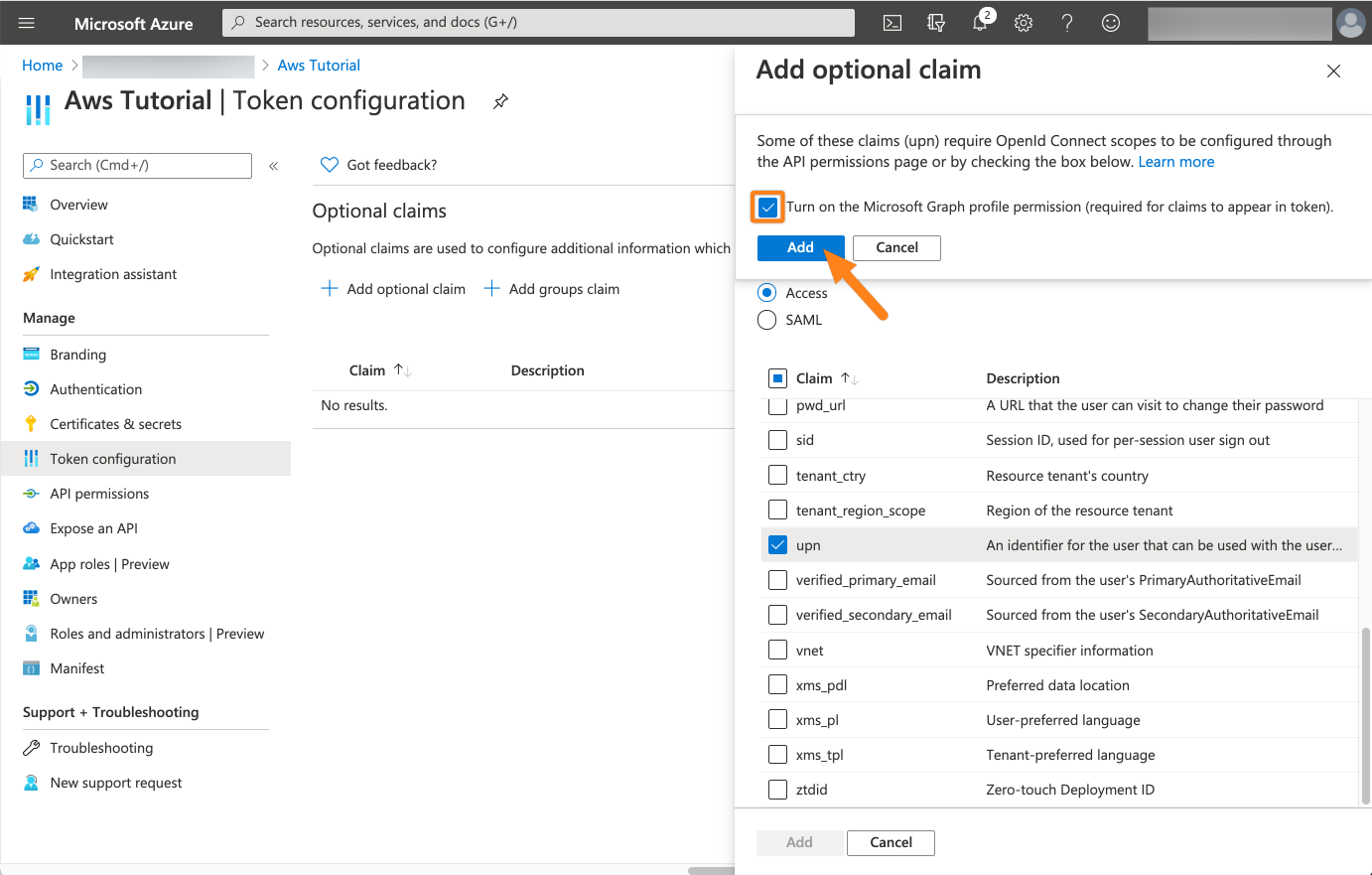Open API permissions in sidebar
The height and width of the screenshot is (875, 1372).
[99, 494]
